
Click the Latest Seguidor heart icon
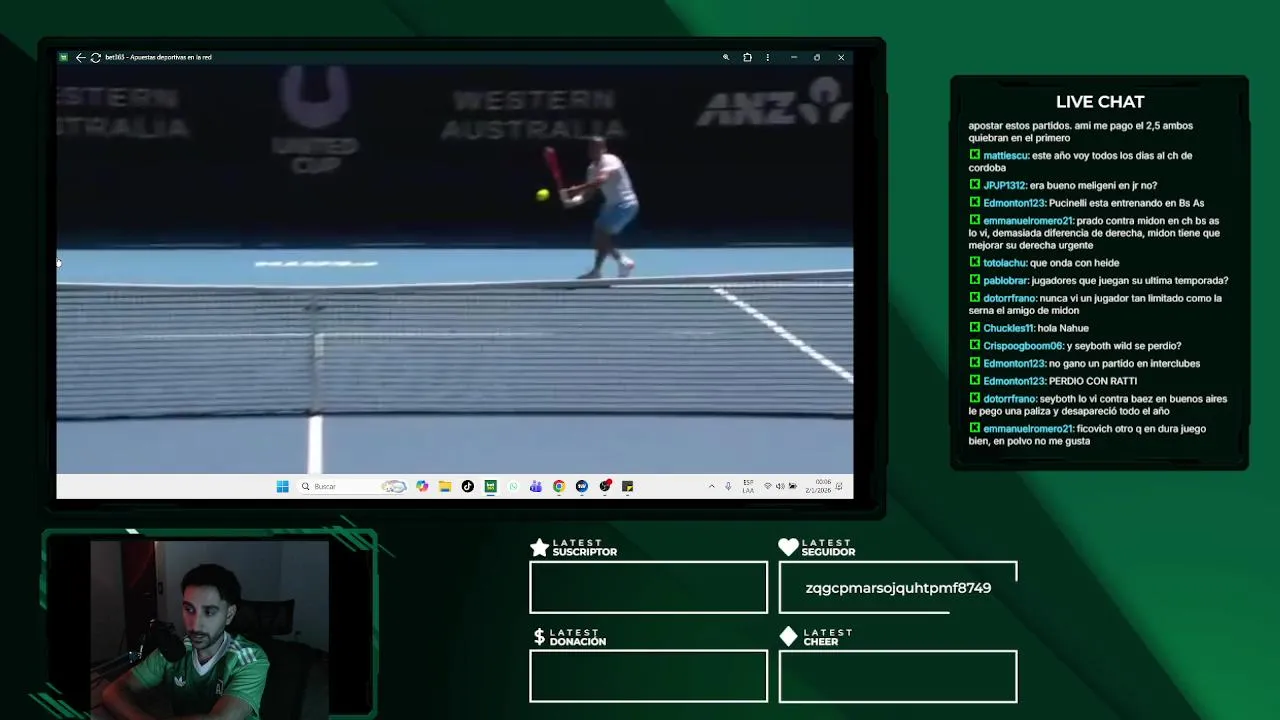[788, 547]
